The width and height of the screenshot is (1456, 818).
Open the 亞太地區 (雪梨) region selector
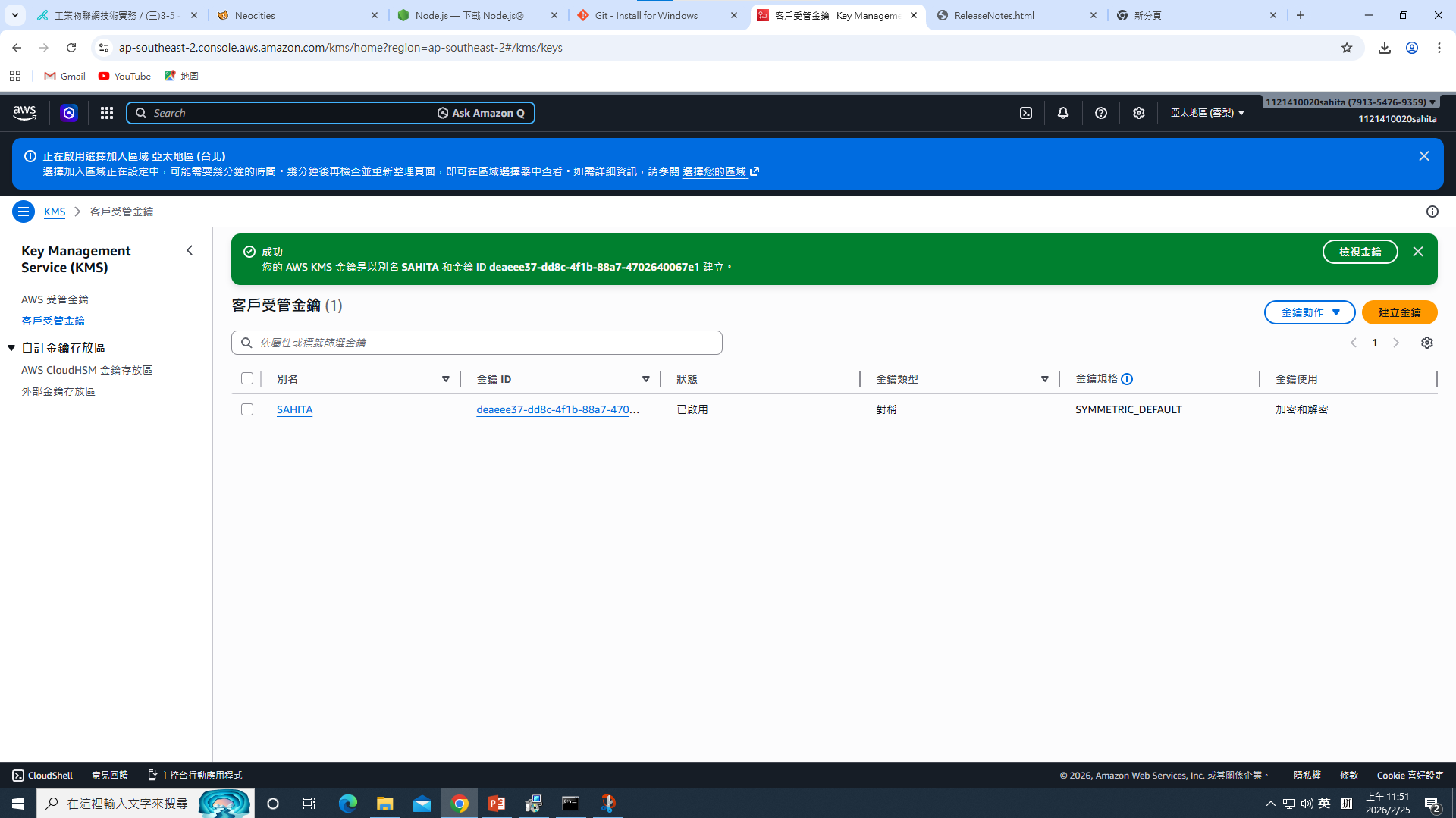coord(1207,113)
